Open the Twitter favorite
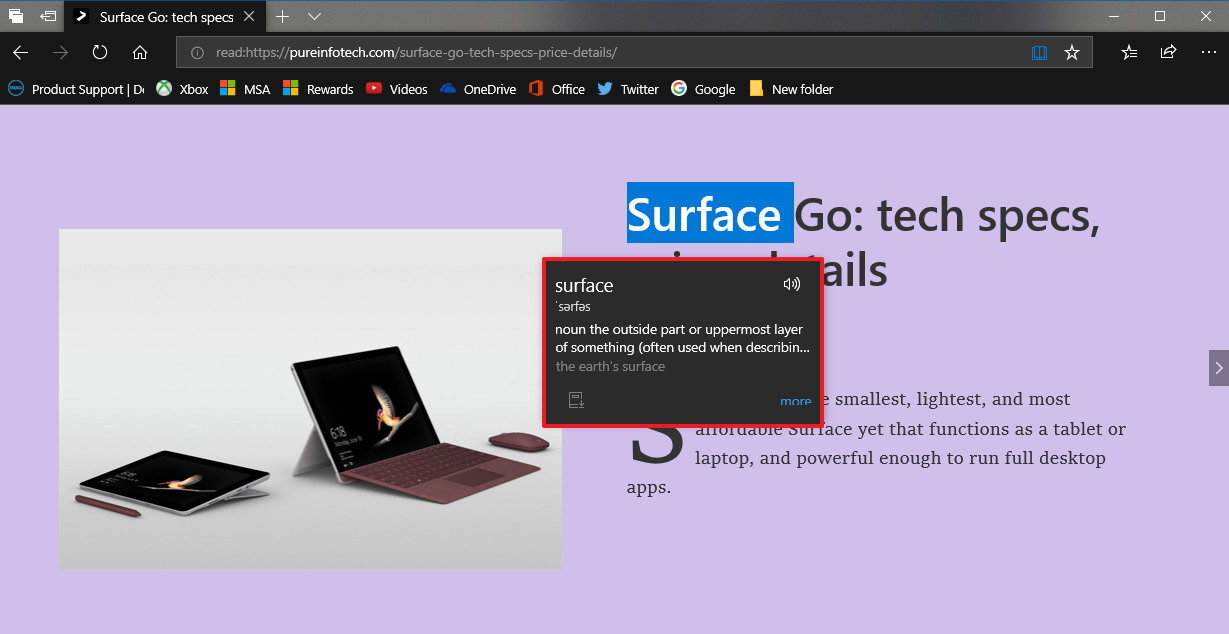Image resolution: width=1229 pixels, height=634 pixels. 628,89
